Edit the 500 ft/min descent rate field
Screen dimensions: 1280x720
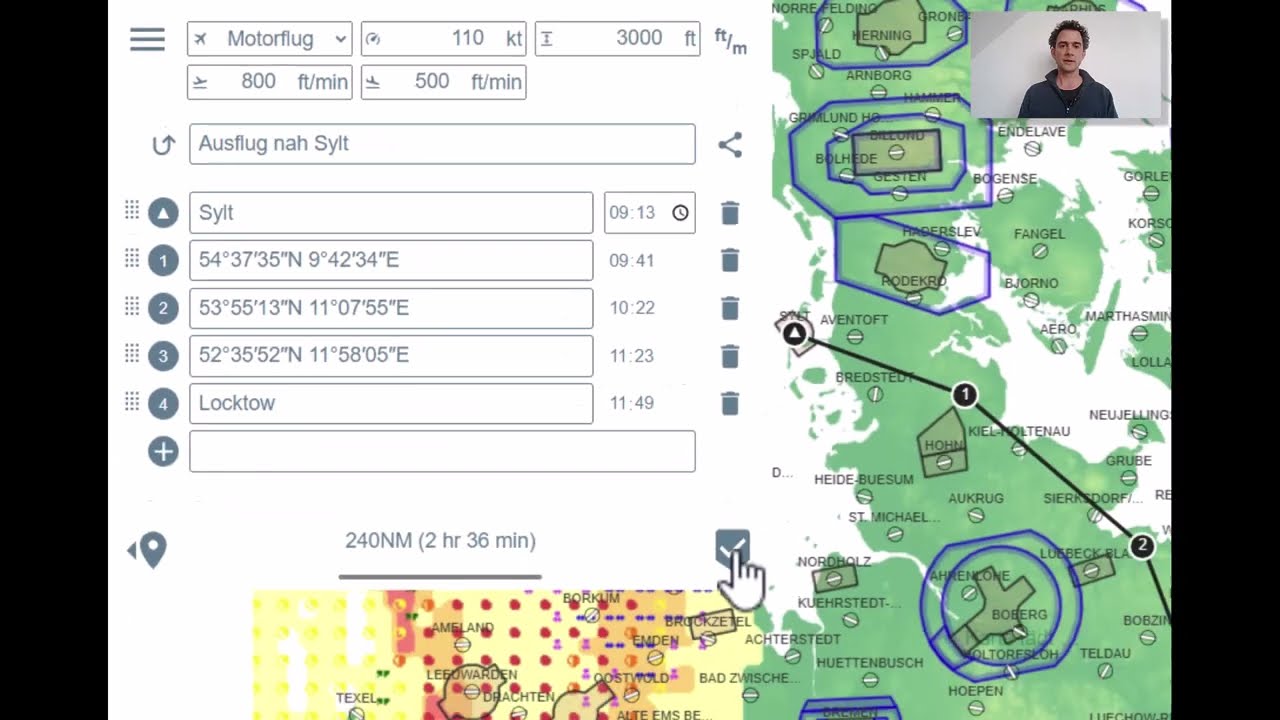[444, 82]
